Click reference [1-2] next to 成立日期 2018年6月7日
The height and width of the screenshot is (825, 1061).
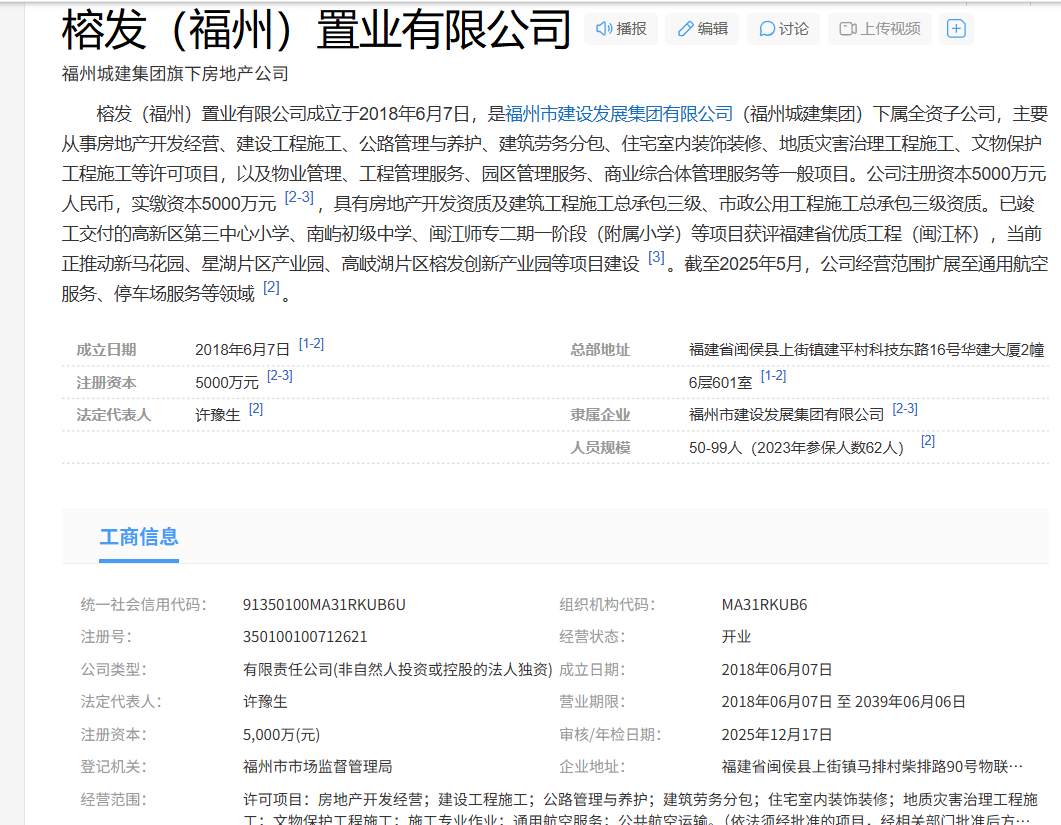tap(311, 344)
